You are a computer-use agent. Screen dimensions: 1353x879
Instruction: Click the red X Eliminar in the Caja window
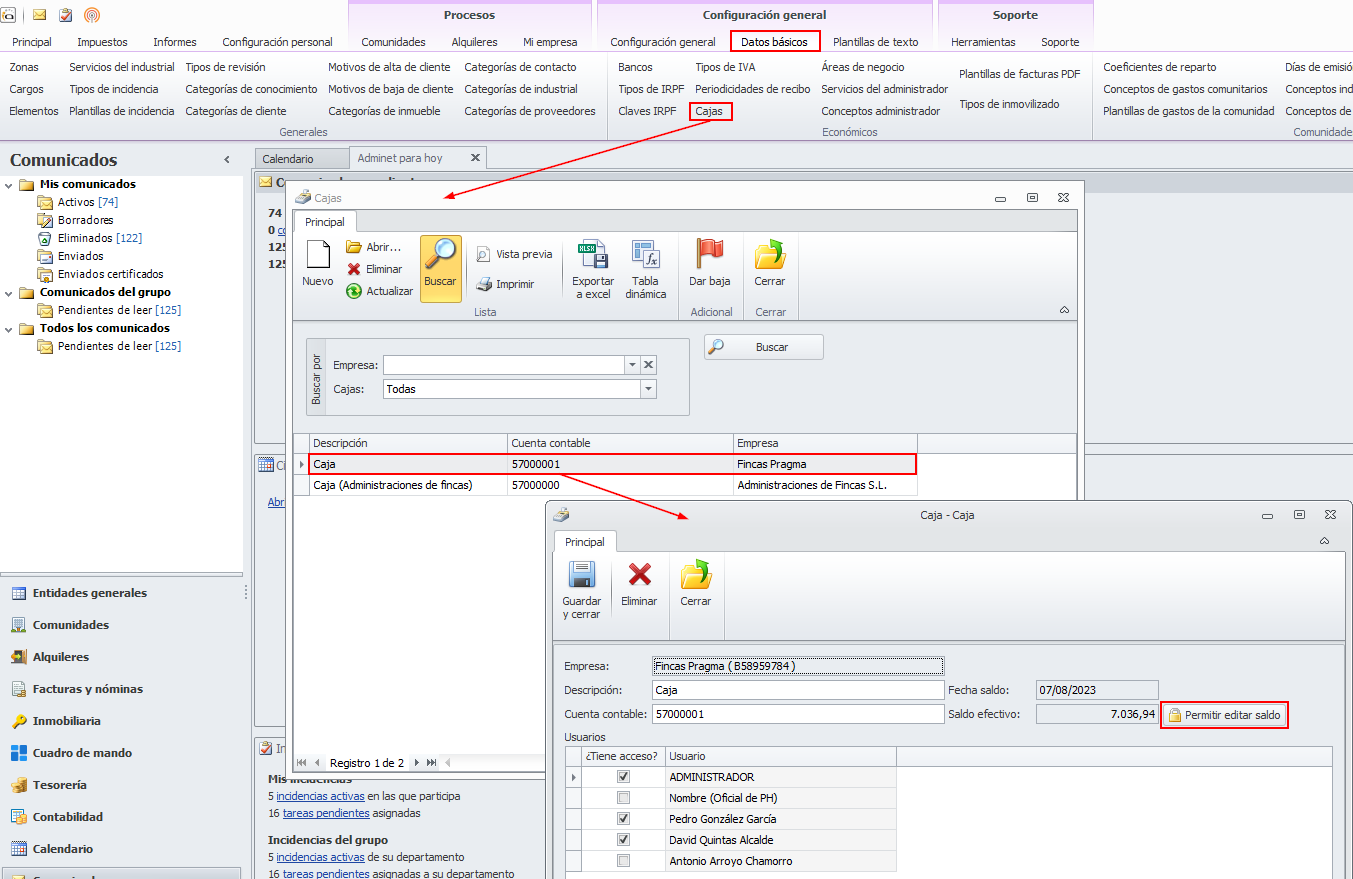pyautogui.click(x=639, y=585)
